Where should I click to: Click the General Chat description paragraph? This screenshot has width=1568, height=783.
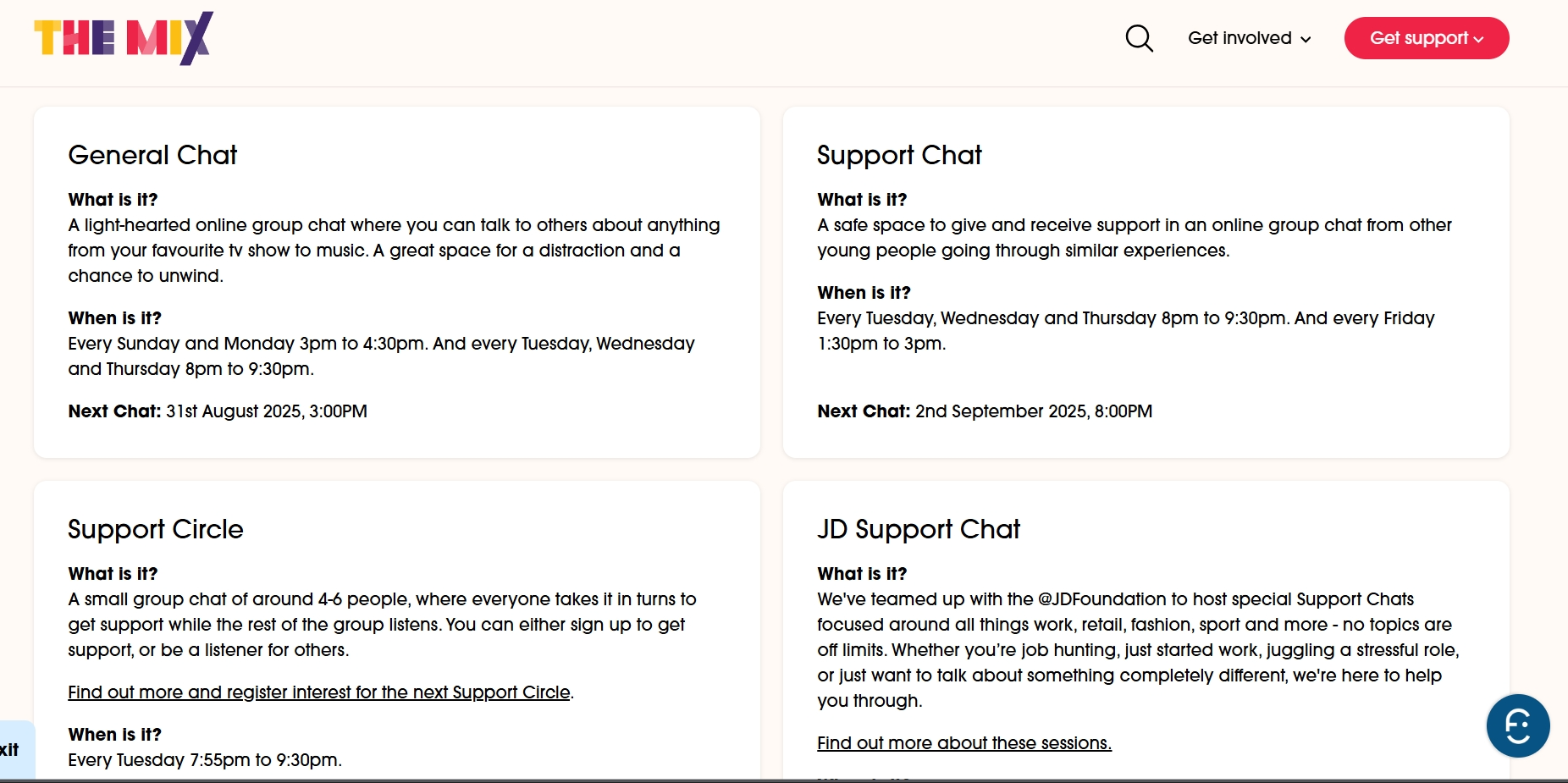(394, 251)
